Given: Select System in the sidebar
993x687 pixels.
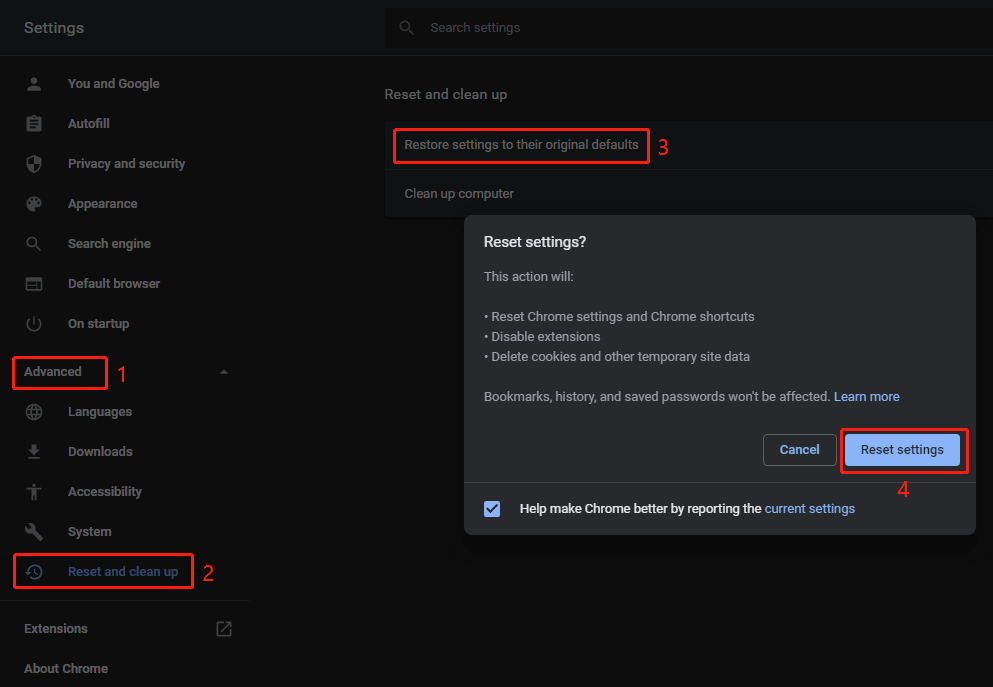Looking at the screenshot, I should (x=89, y=531).
